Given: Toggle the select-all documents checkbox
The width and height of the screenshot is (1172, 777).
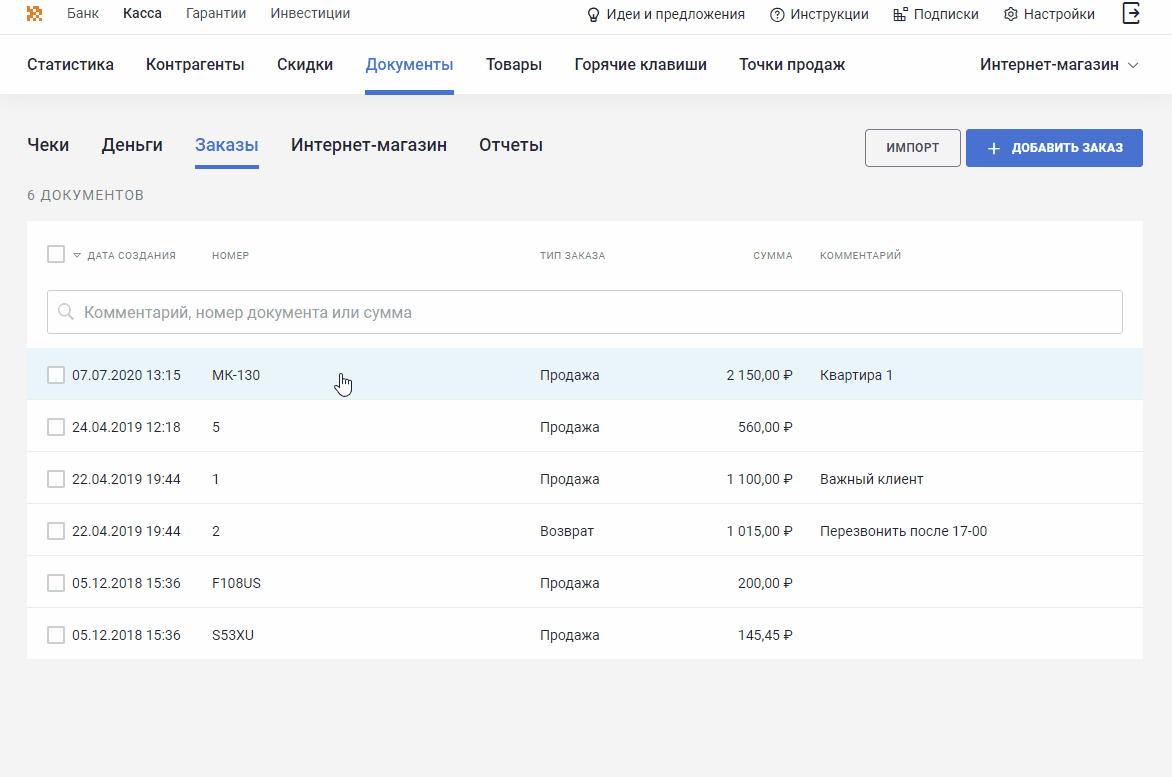Looking at the screenshot, I should point(56,254).
